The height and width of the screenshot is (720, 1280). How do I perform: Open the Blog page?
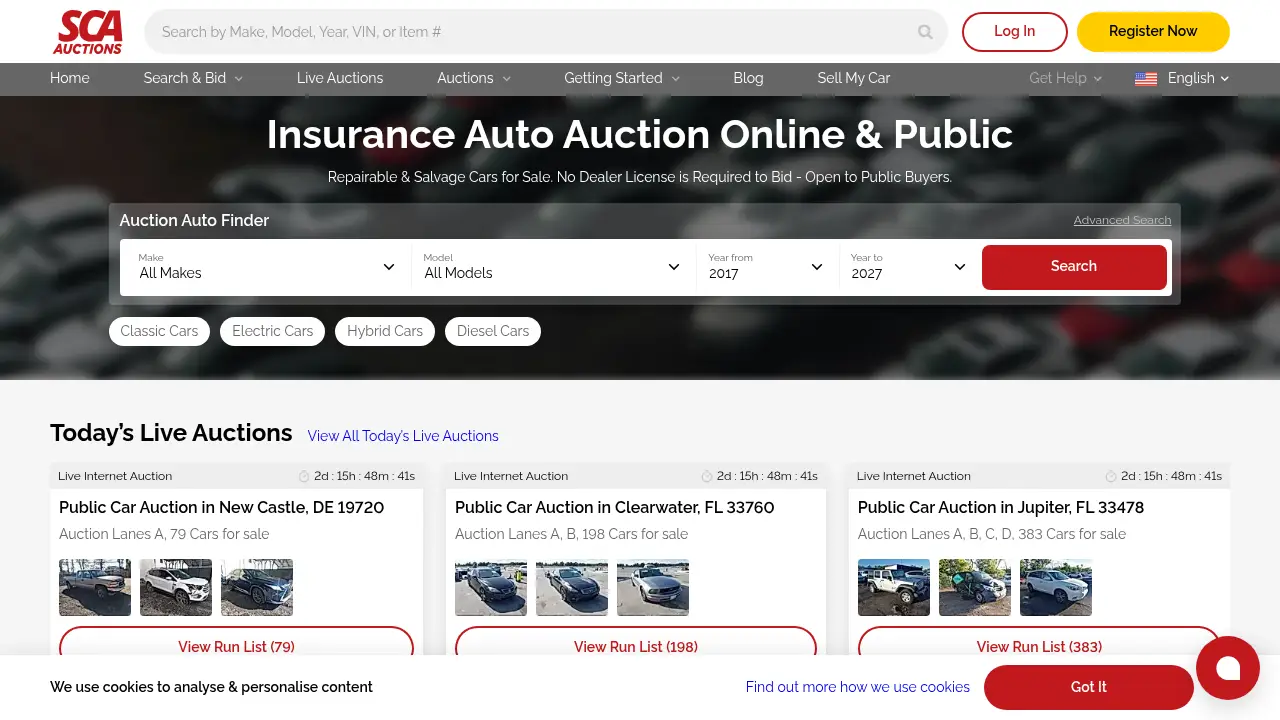(x=748, y=78)
